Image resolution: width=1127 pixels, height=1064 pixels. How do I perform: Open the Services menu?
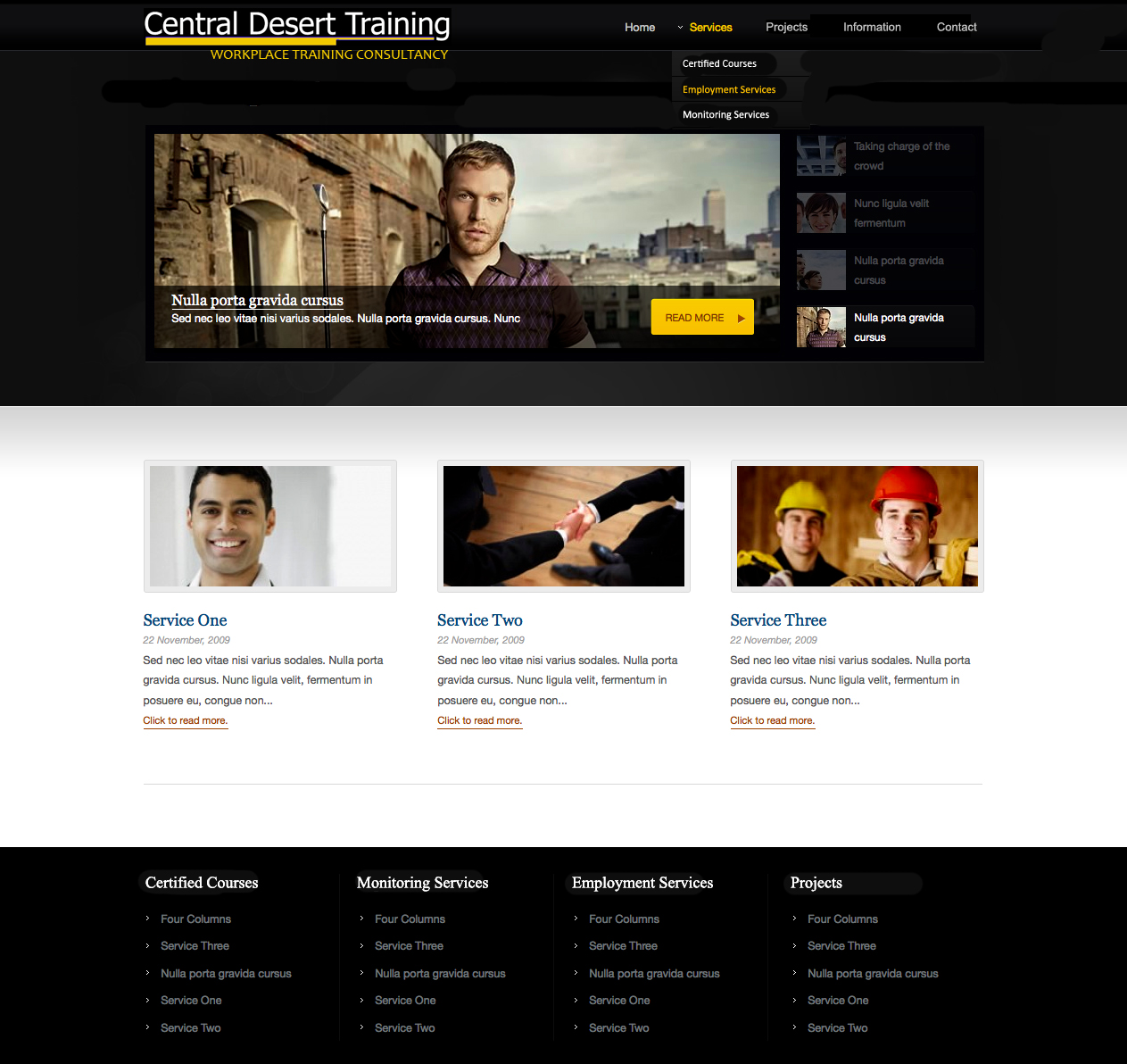point(710,28)
